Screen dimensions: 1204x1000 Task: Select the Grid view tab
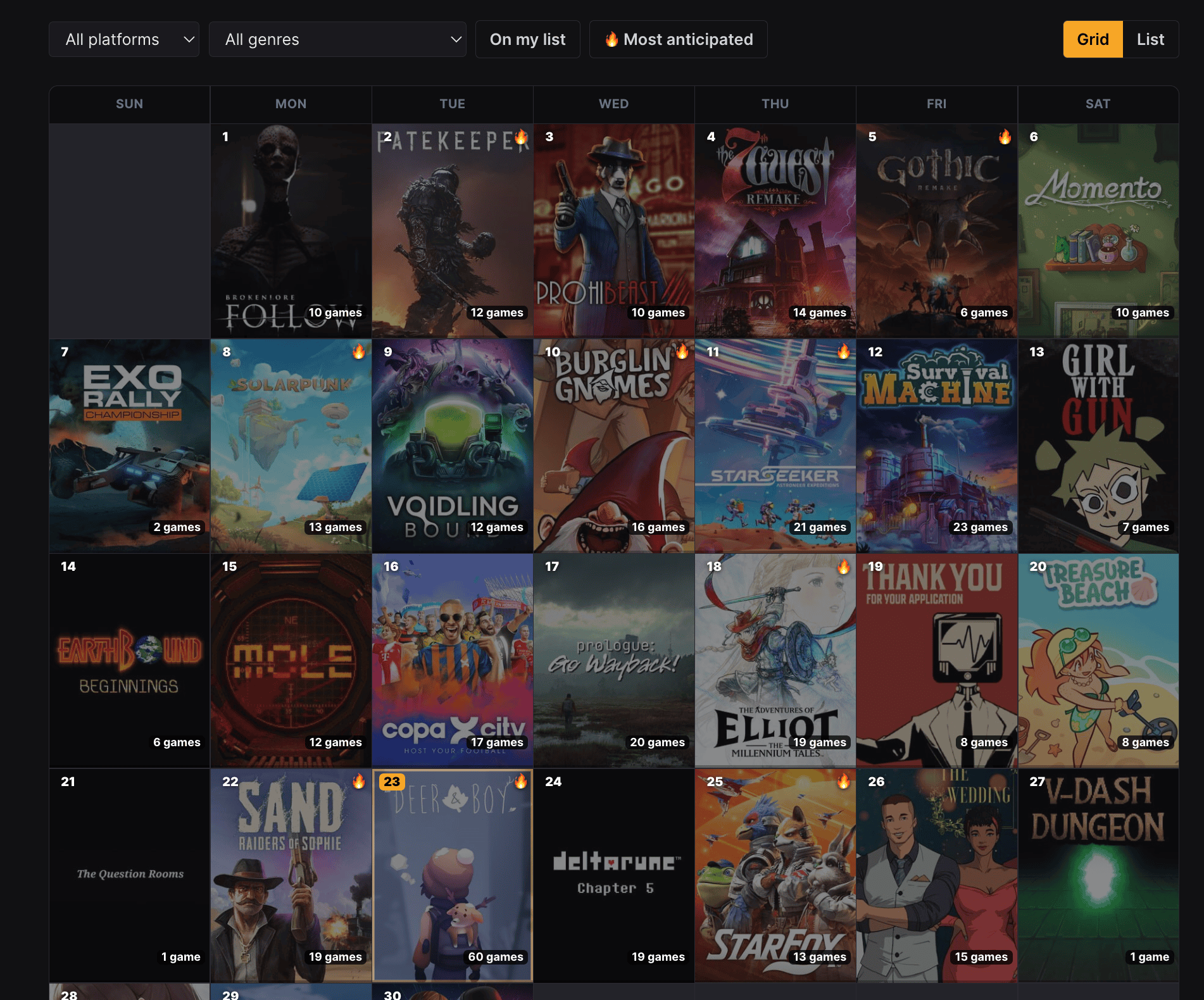(1093, 39)
